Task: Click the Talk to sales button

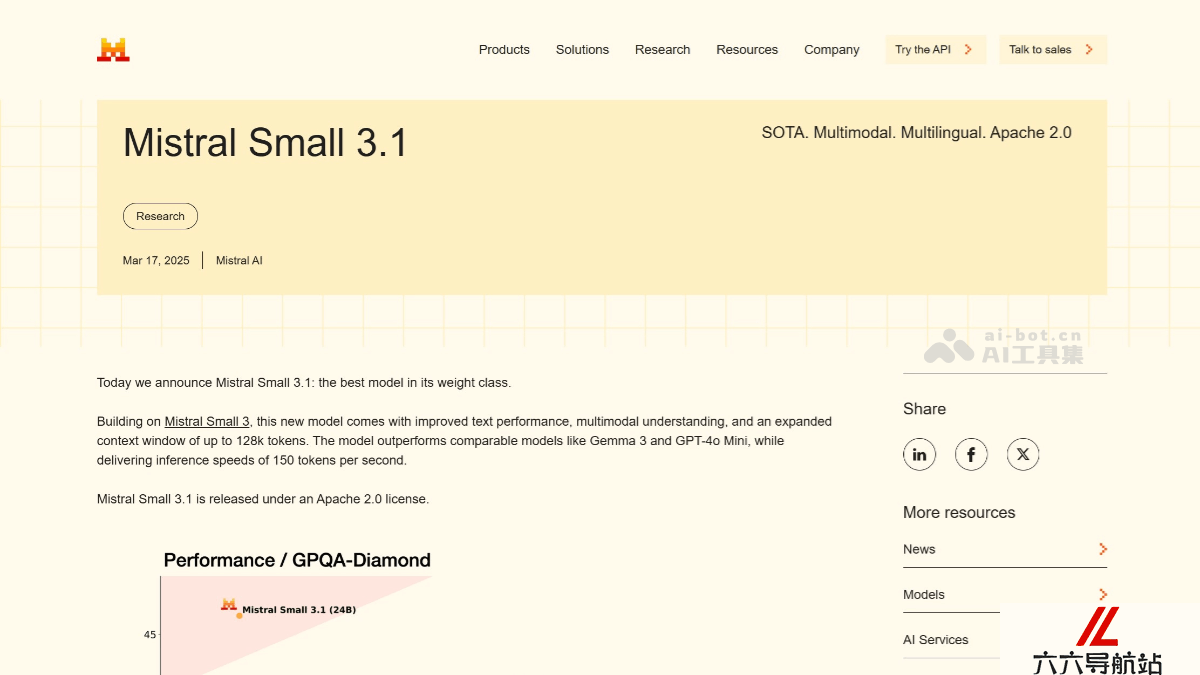Action: point(1053,49)
